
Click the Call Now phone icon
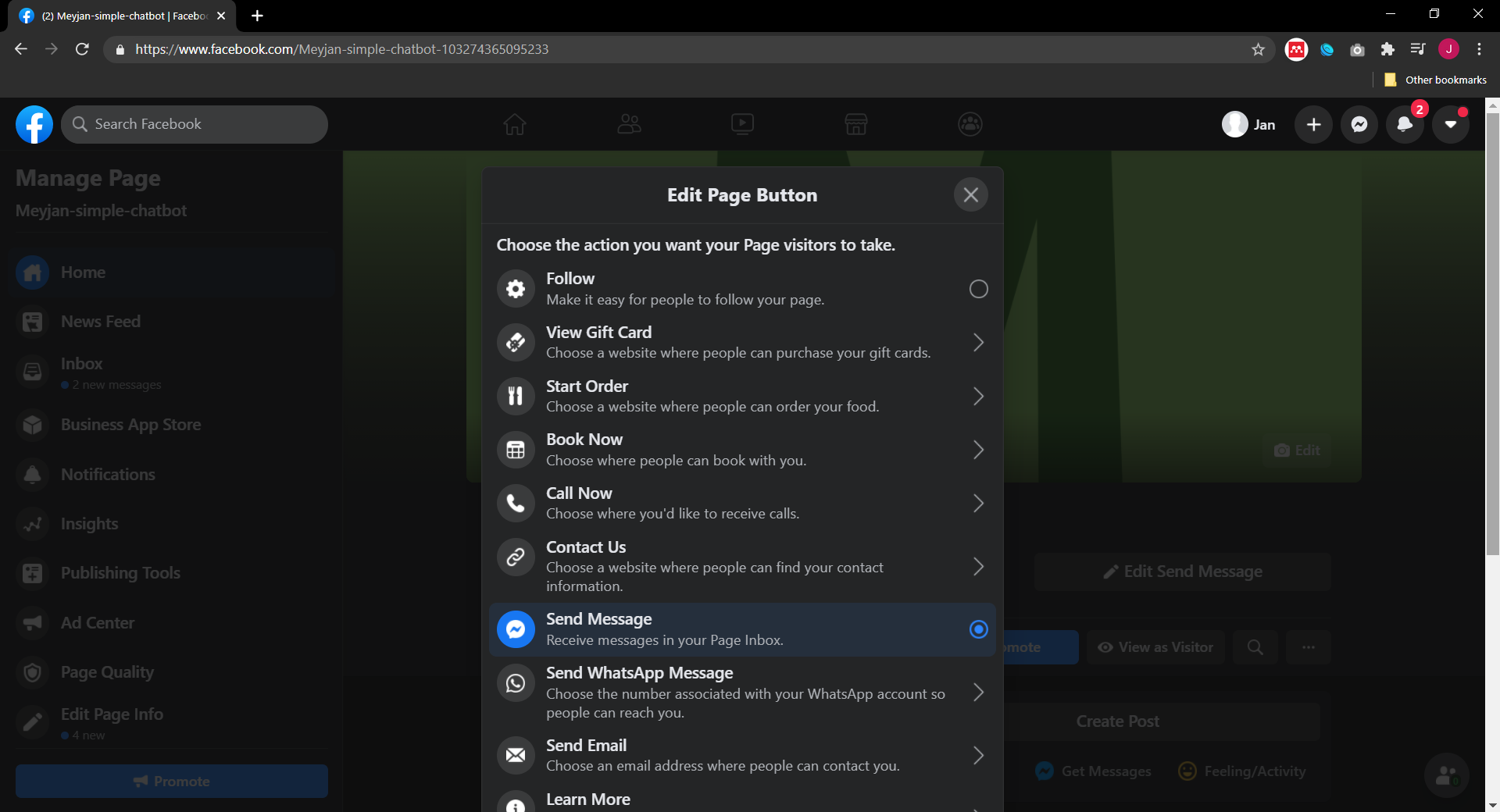516,503
